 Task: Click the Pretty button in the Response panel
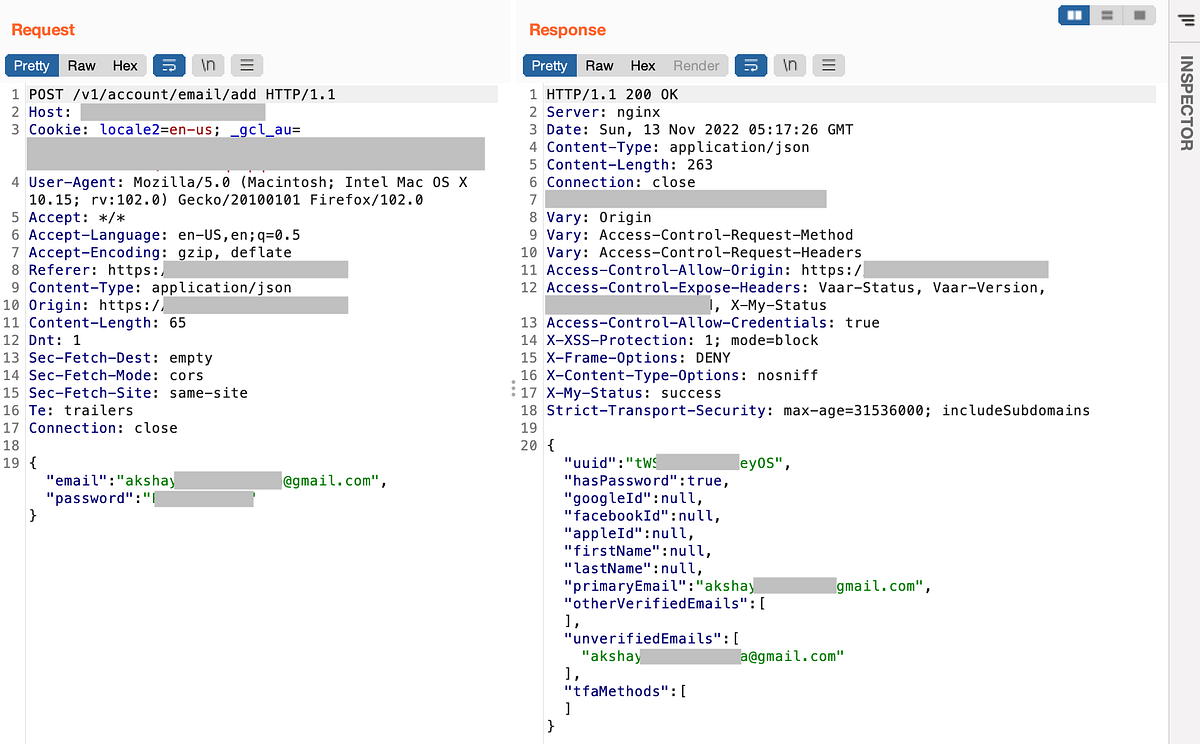549,65
